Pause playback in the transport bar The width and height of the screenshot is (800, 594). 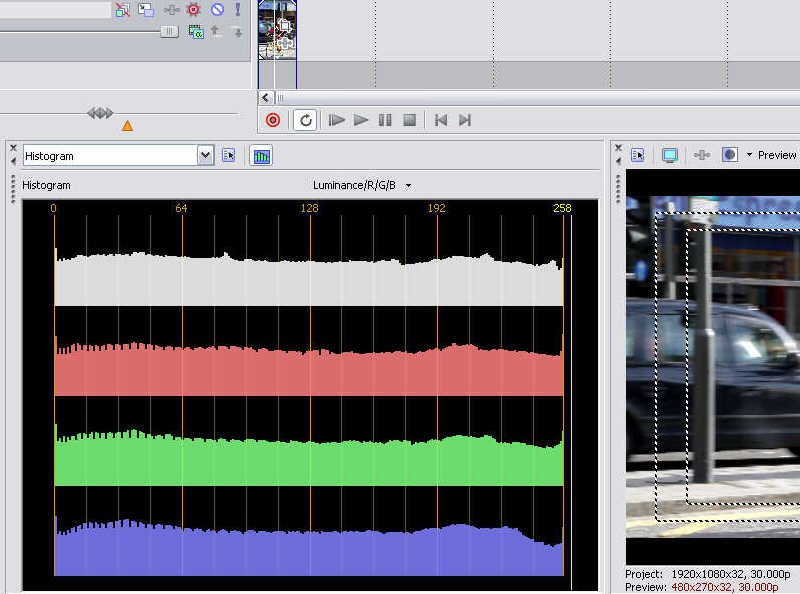coord(385,120)
